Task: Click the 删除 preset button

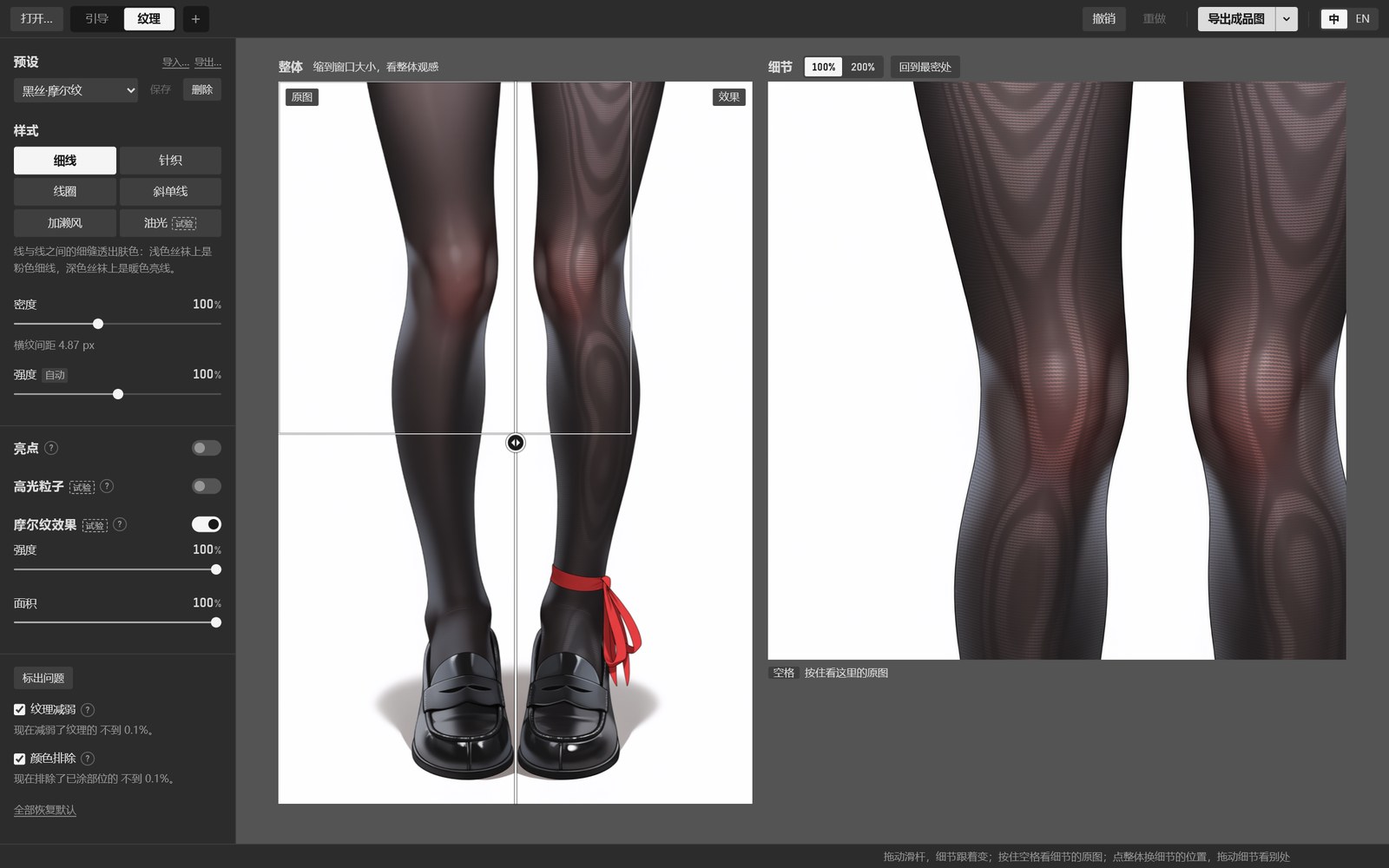Action: [x=202, y=89]
